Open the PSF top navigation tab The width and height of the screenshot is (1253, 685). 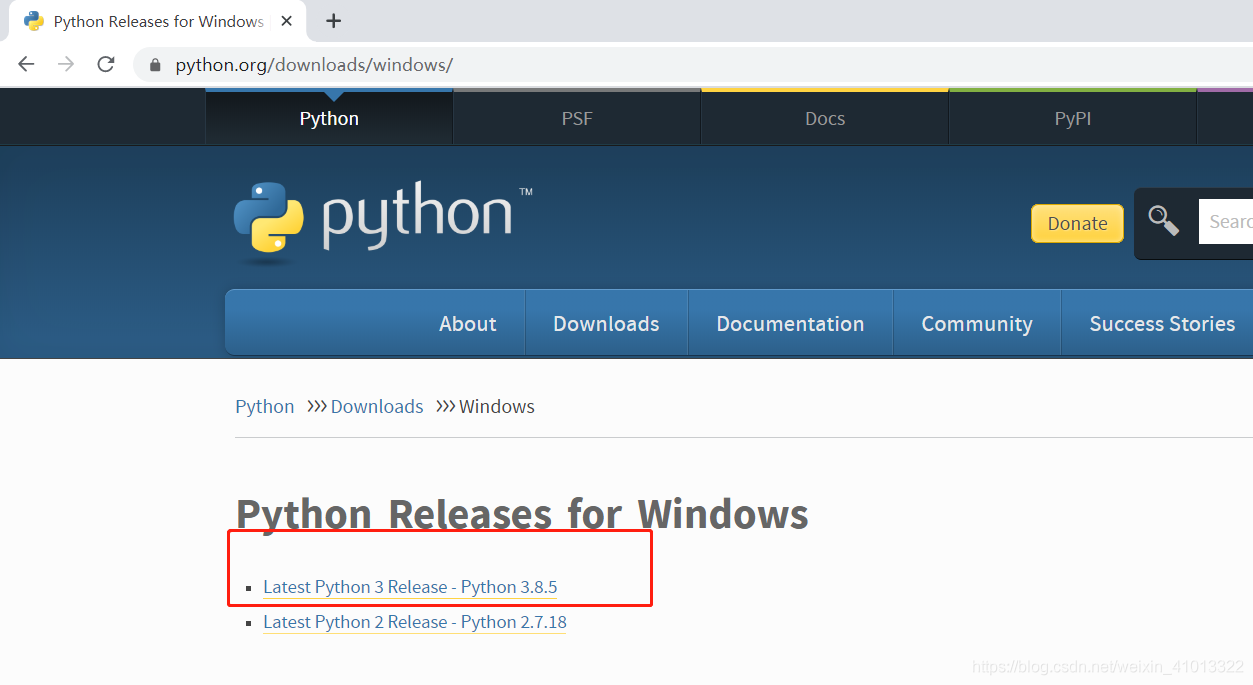click(x=577, y=118)
